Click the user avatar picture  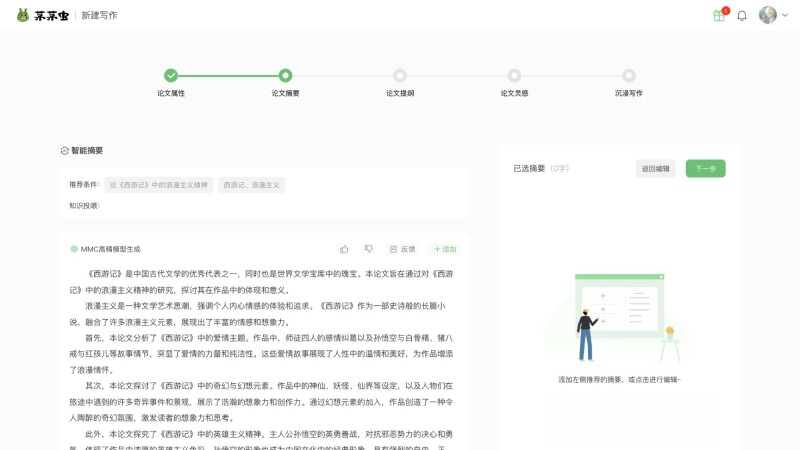click(767, 15)
